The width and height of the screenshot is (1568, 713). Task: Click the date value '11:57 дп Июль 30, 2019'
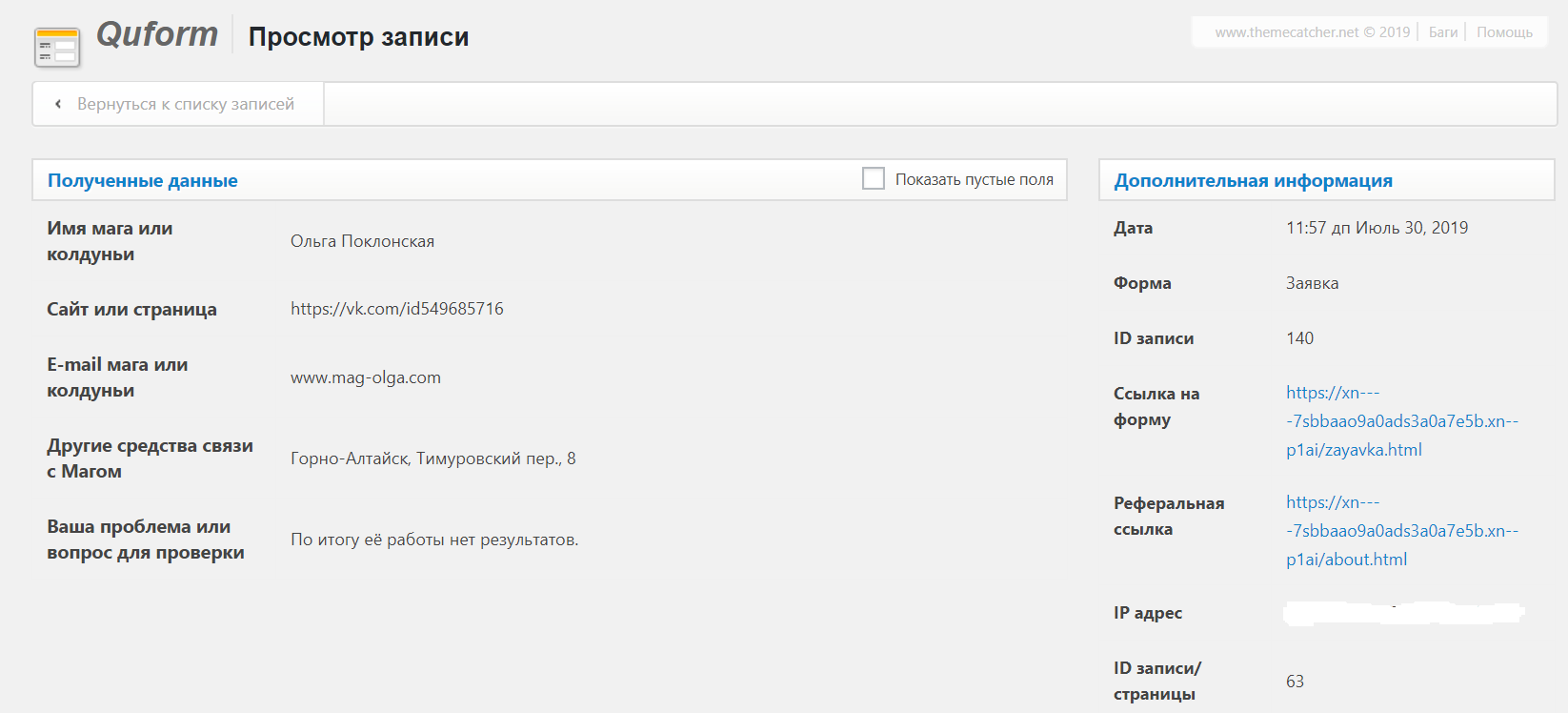tap(1377, 228)
